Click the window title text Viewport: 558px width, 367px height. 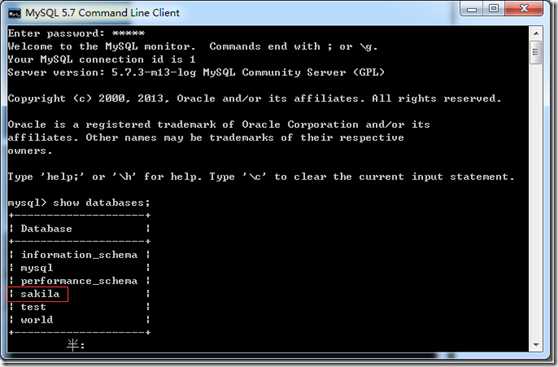tap(102, 13)
